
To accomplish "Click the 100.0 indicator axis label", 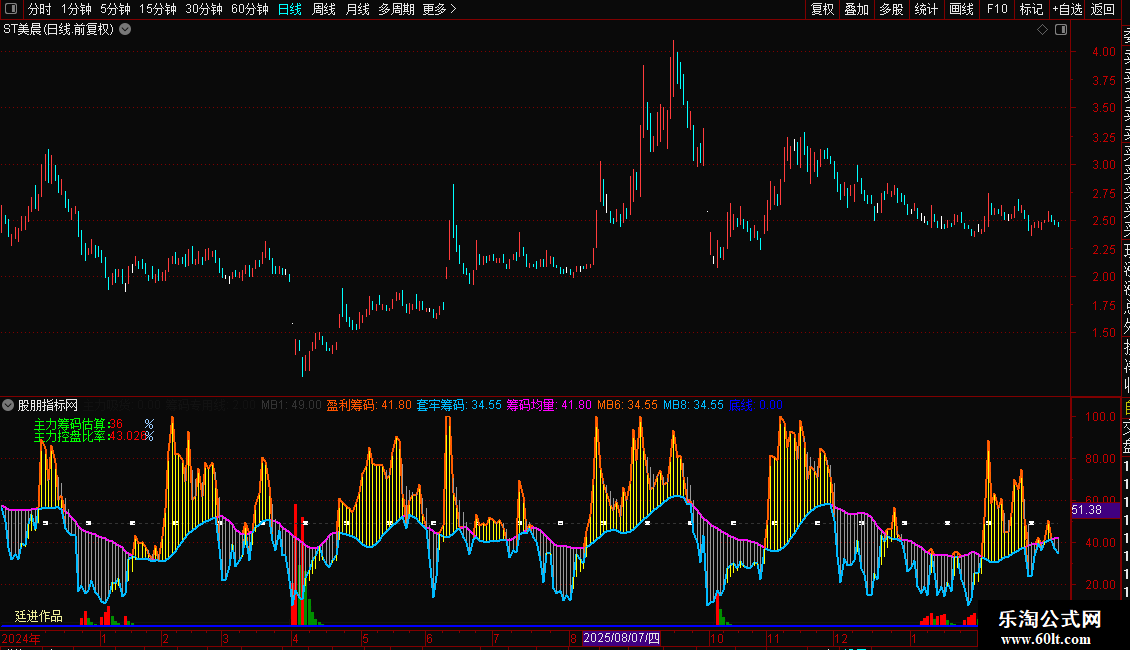I will coord(1100,417).
